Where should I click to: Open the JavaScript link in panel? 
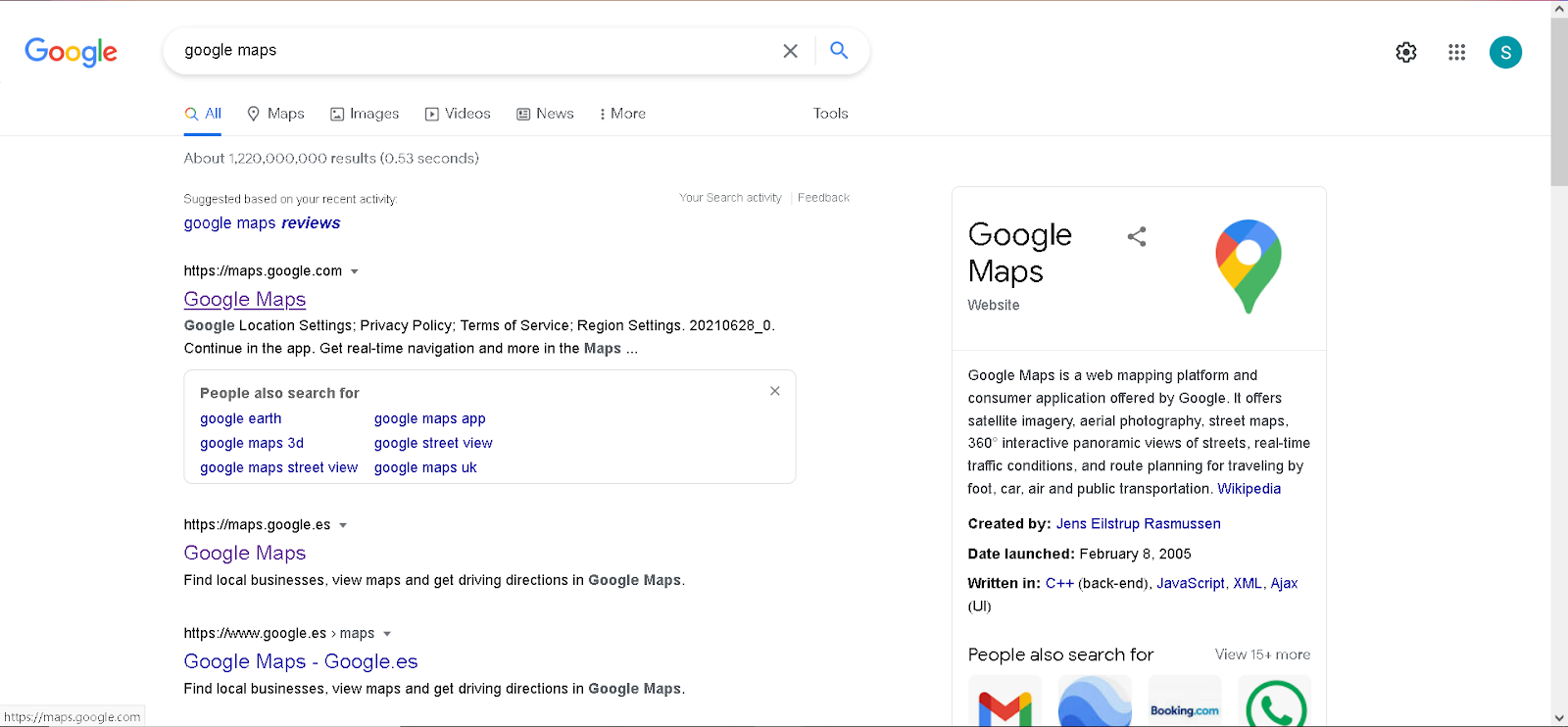1191,583
